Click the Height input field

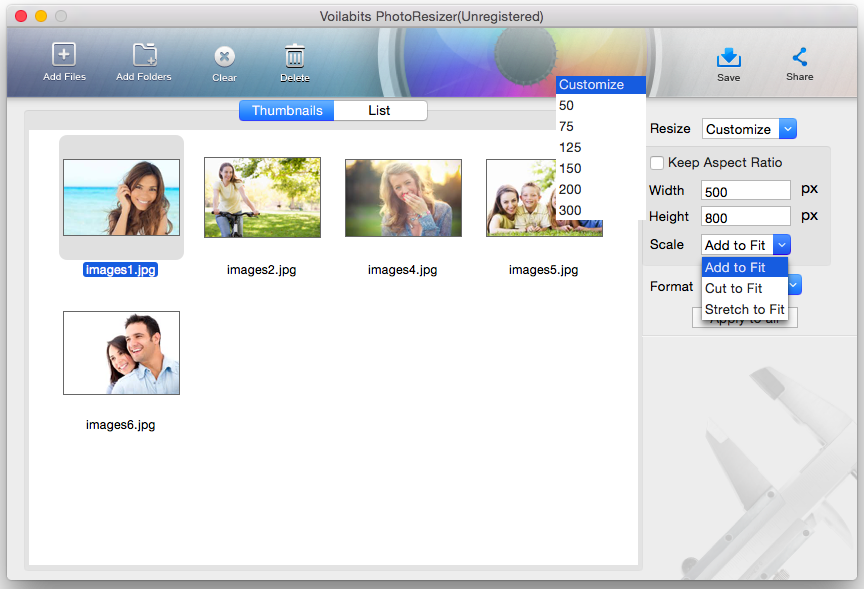click(x=746, y=217)
